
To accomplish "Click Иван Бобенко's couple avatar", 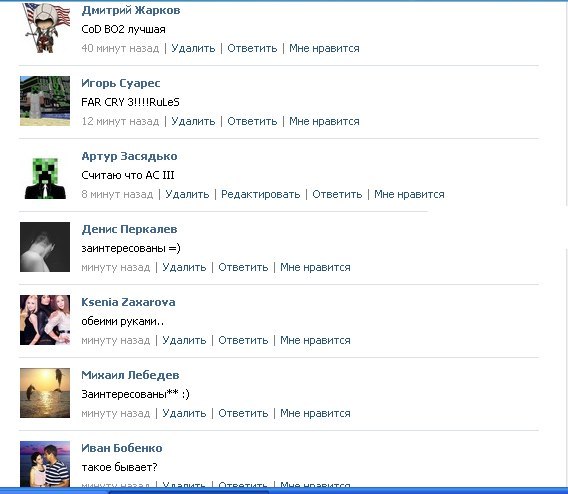I will 45,464.
